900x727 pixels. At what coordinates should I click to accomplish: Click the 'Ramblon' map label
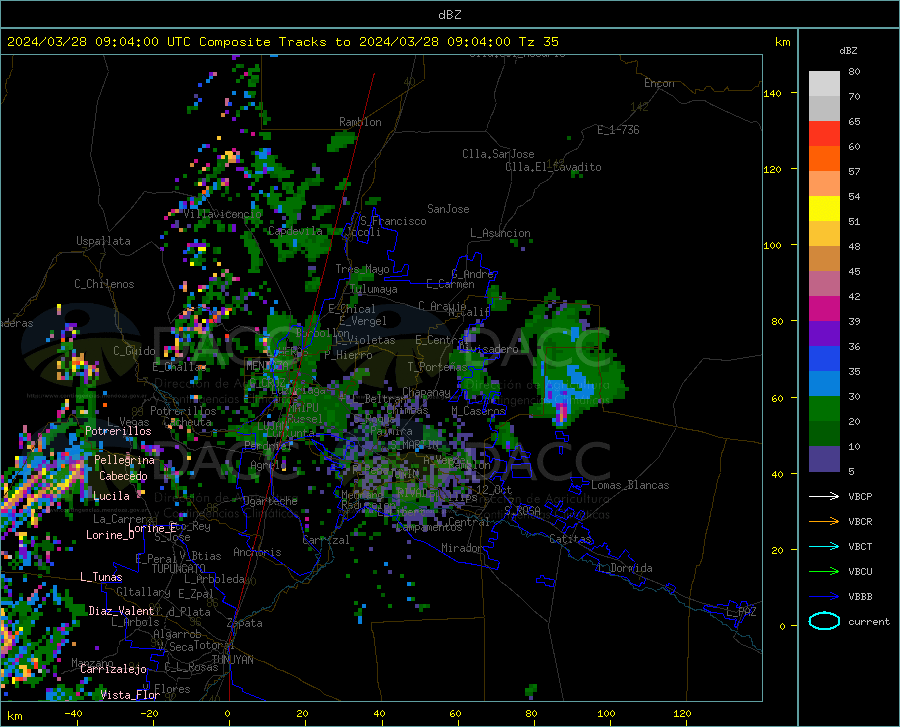pyautogui.click(x=360, y=122)
